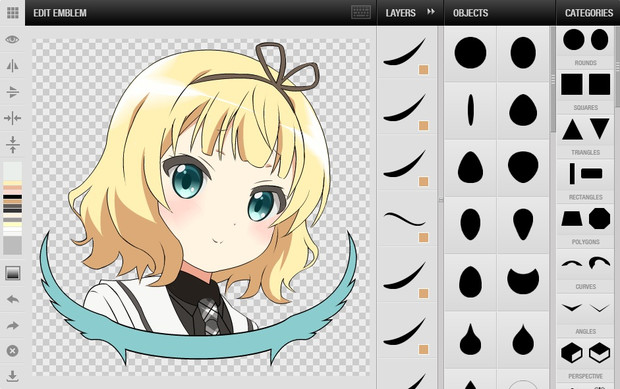Pick the large gray swatch below palette
The height and width of the screenshot is (389, 620).
tap(13, 245)
